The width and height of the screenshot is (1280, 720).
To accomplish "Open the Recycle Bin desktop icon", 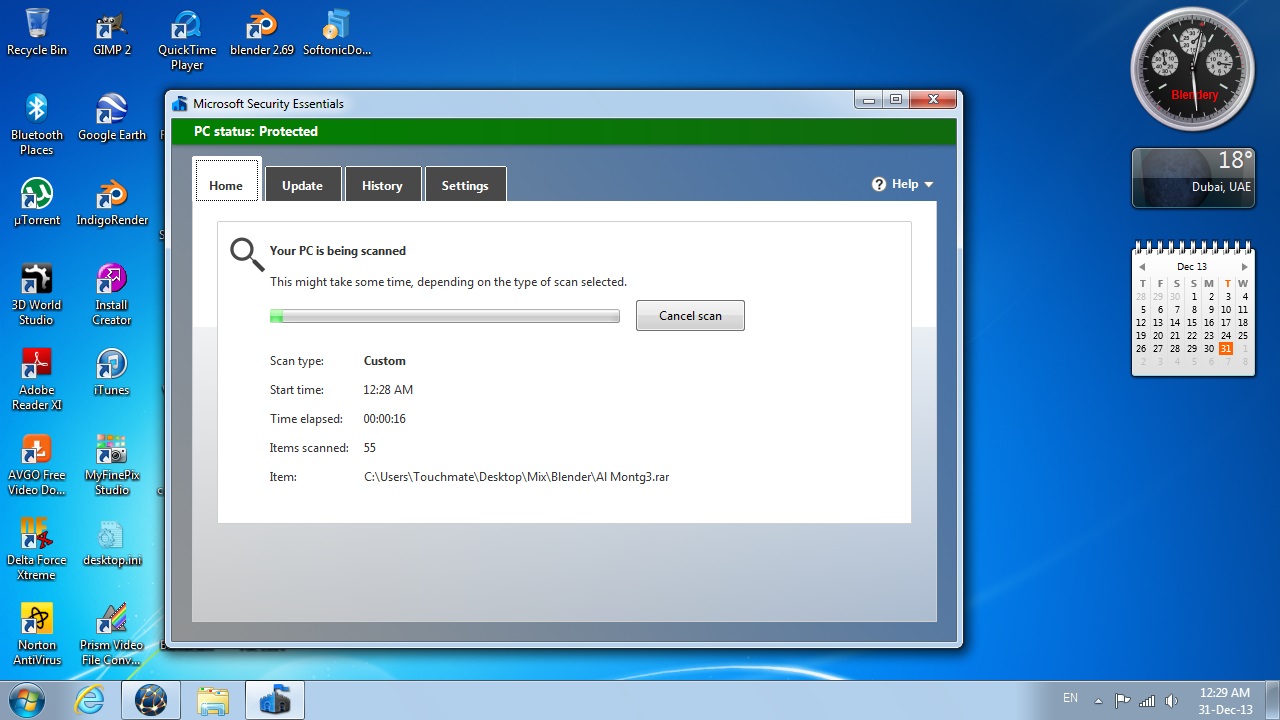I will point(37,32).
